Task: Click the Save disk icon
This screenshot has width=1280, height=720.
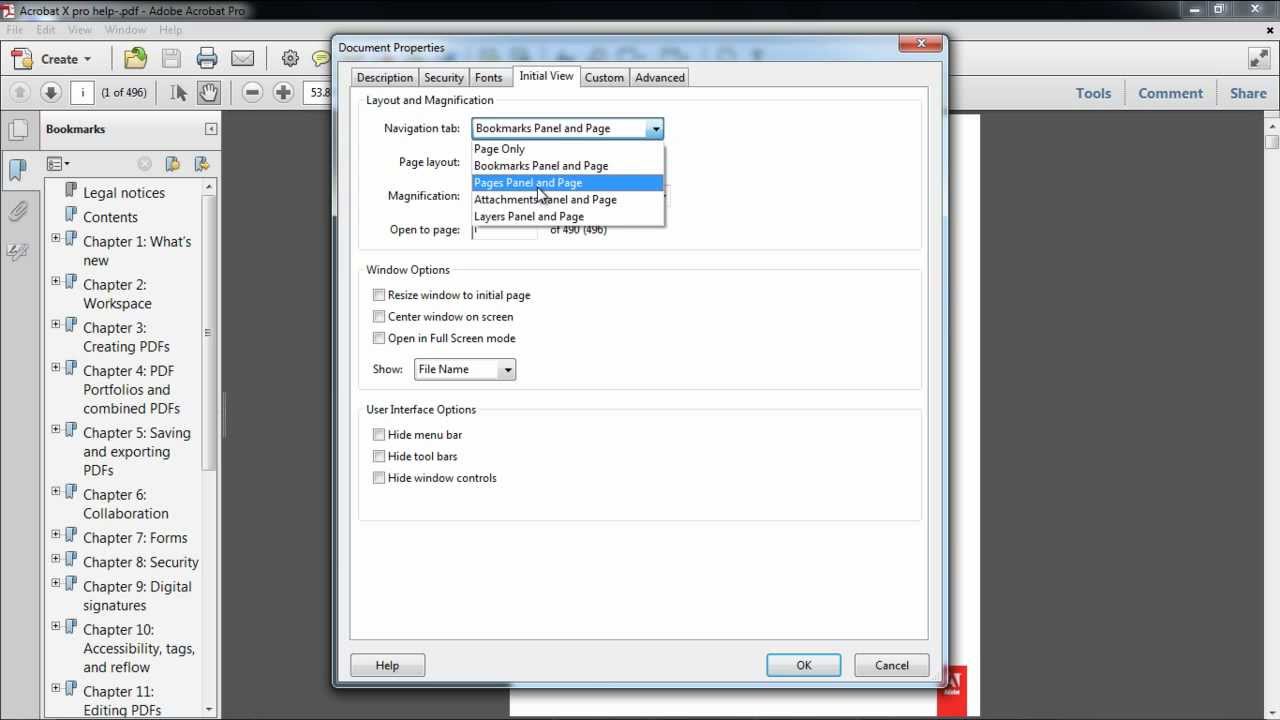Action: pyautogui.click(x=171, y=59)
